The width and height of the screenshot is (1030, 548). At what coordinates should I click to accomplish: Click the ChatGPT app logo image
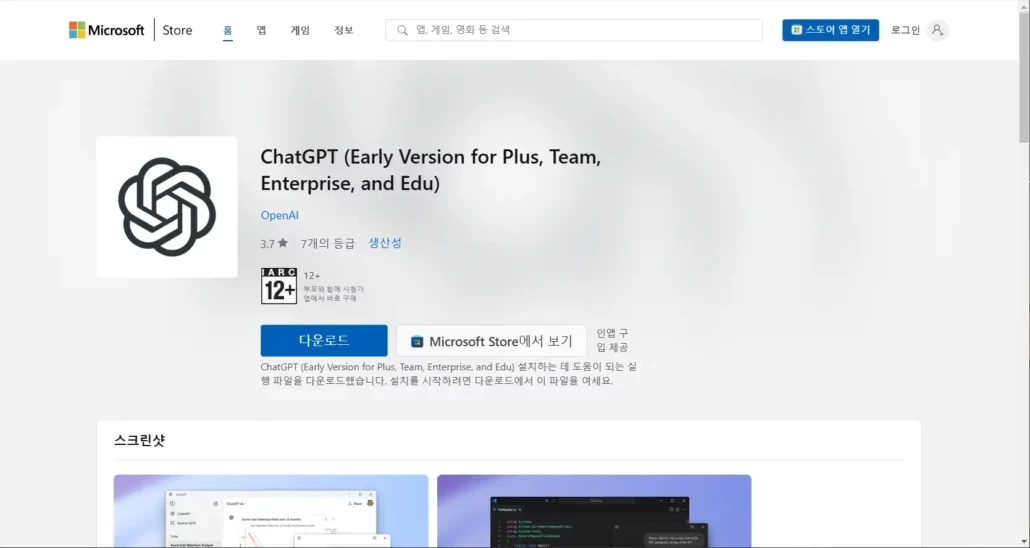tap(167, 207)
